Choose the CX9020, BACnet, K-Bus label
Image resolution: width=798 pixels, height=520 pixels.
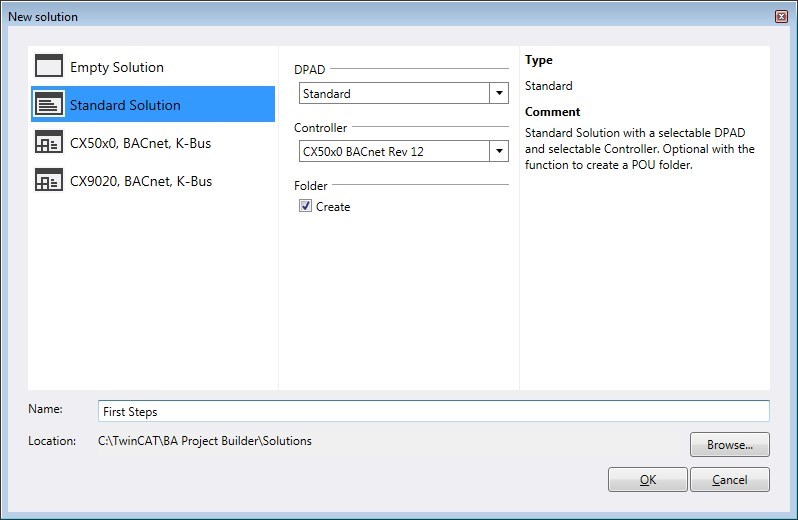tap(141, 181)
